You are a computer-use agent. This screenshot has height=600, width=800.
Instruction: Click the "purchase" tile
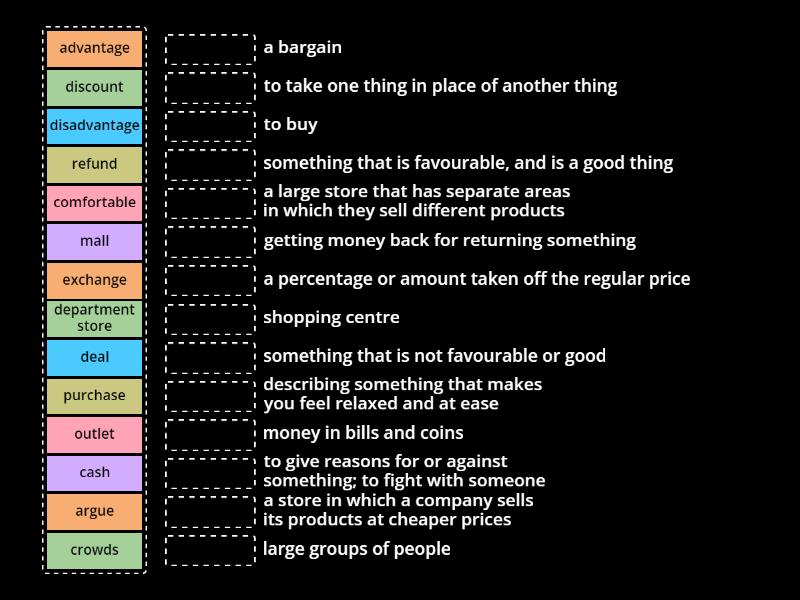pyautogui.click(x=94, y=395)
